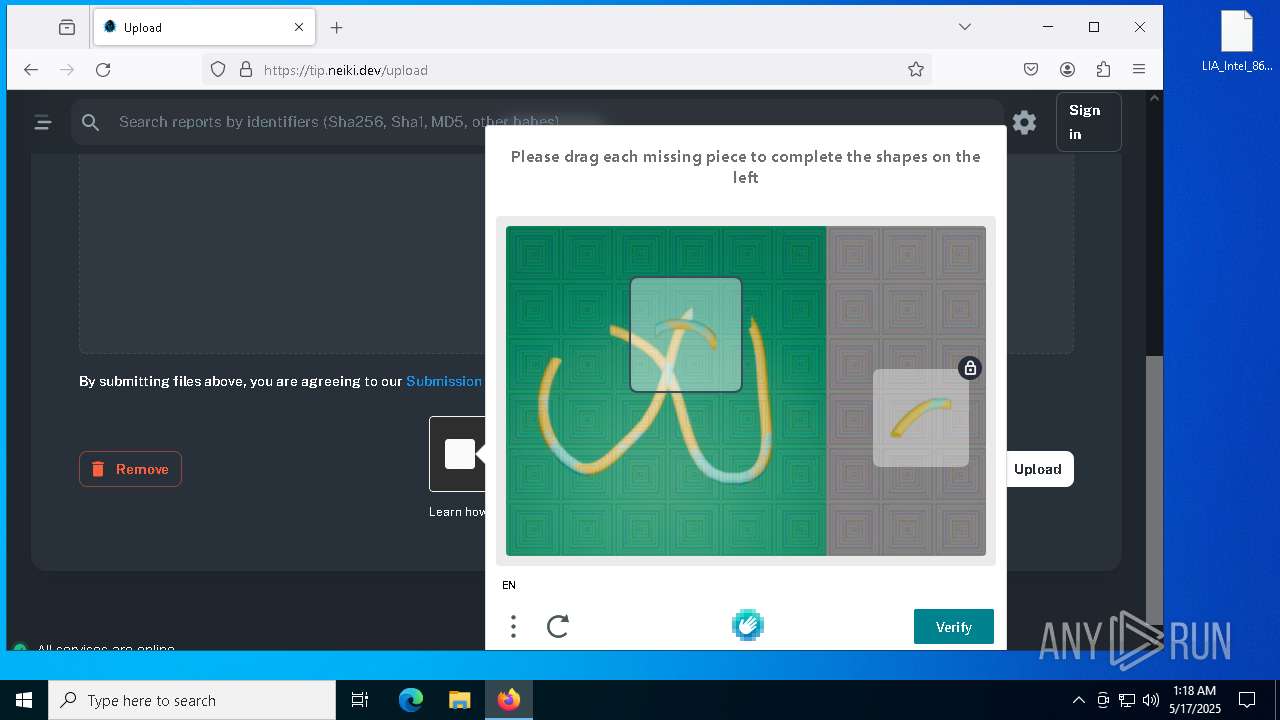
Task: Switch to Firefox on taskbar
Action: (509, 700)
